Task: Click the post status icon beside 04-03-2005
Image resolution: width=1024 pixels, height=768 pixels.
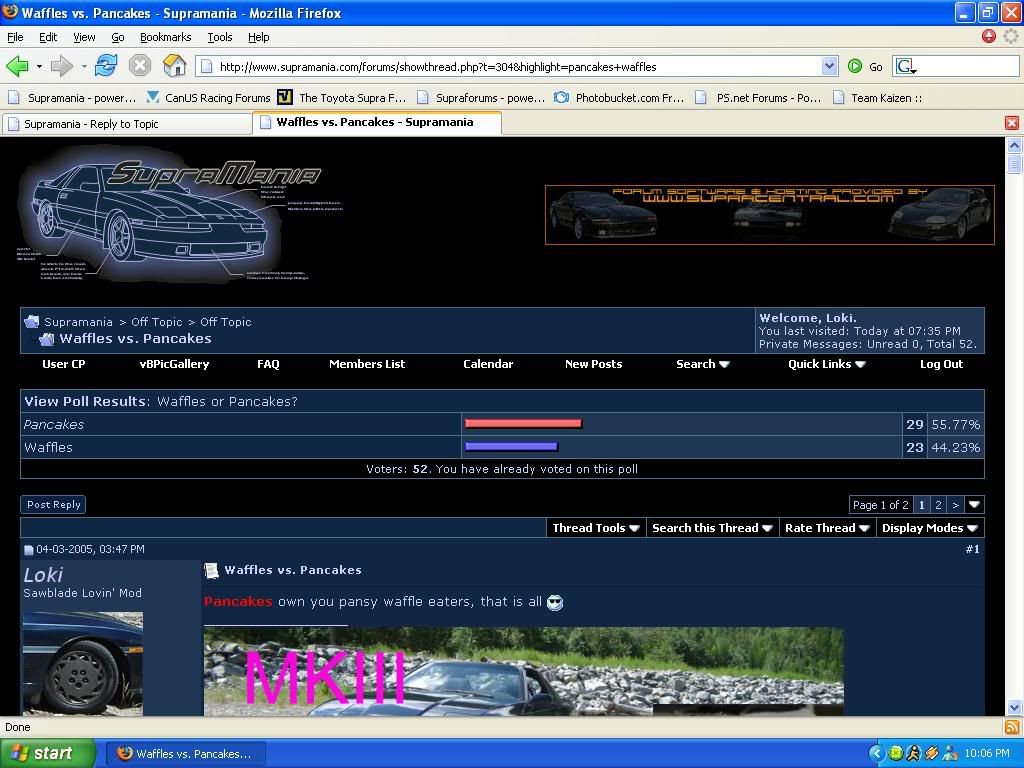Action: 28,550
